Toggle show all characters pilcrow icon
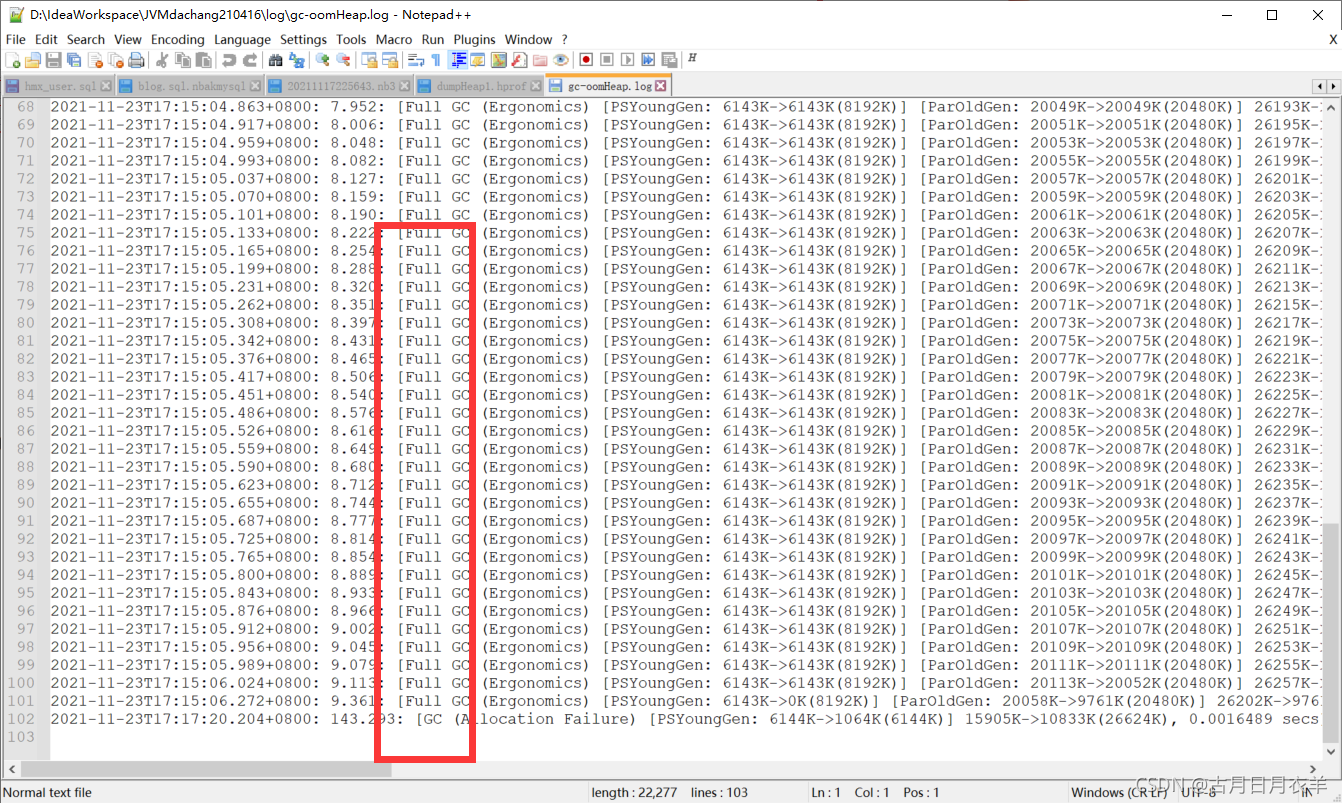The height and width of the screenshot is (803, 1342). click(435, 60)
